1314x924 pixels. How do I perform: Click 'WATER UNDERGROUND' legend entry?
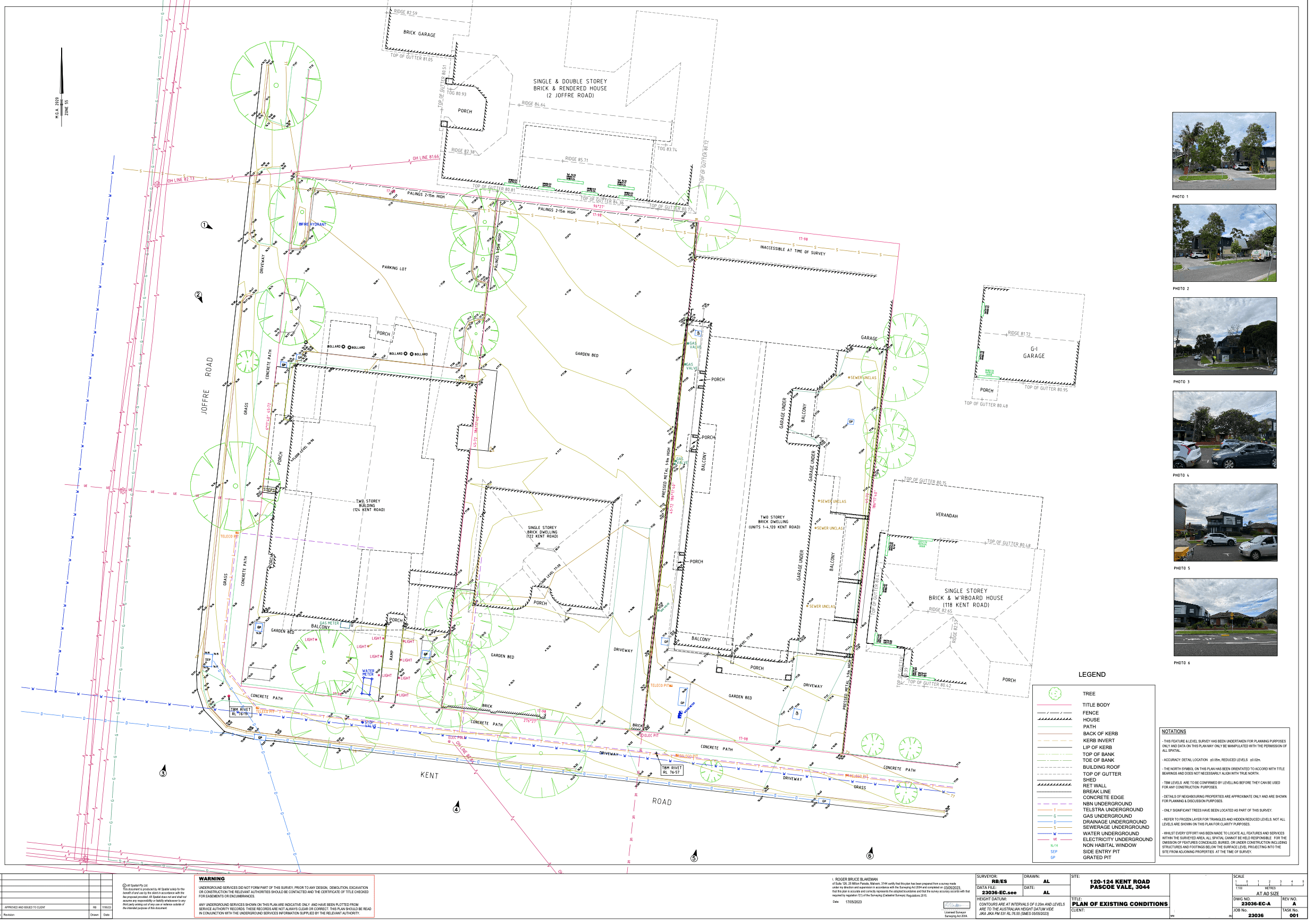point(1110,834)
